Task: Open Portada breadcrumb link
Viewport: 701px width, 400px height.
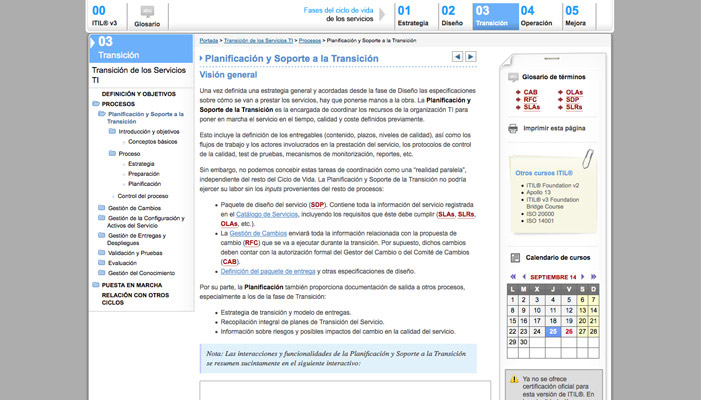Action: tap(209, 41)
